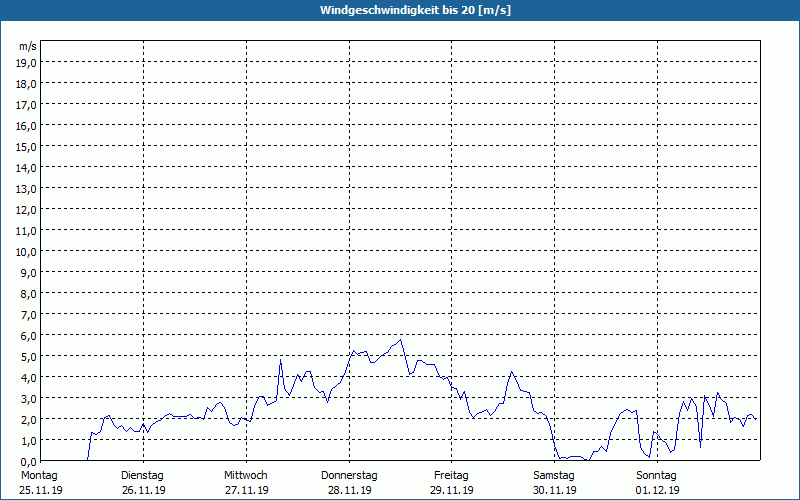The height and width of the screenshot is (500, 800).
Task: Click the '8,0' y-axis label
Action: point(29,294)
